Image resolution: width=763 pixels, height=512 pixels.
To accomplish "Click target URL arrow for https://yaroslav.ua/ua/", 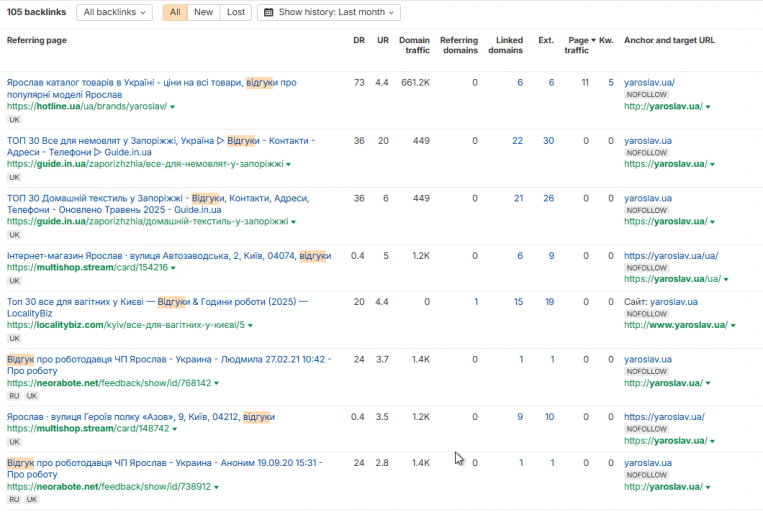I will tap(726, 279).
